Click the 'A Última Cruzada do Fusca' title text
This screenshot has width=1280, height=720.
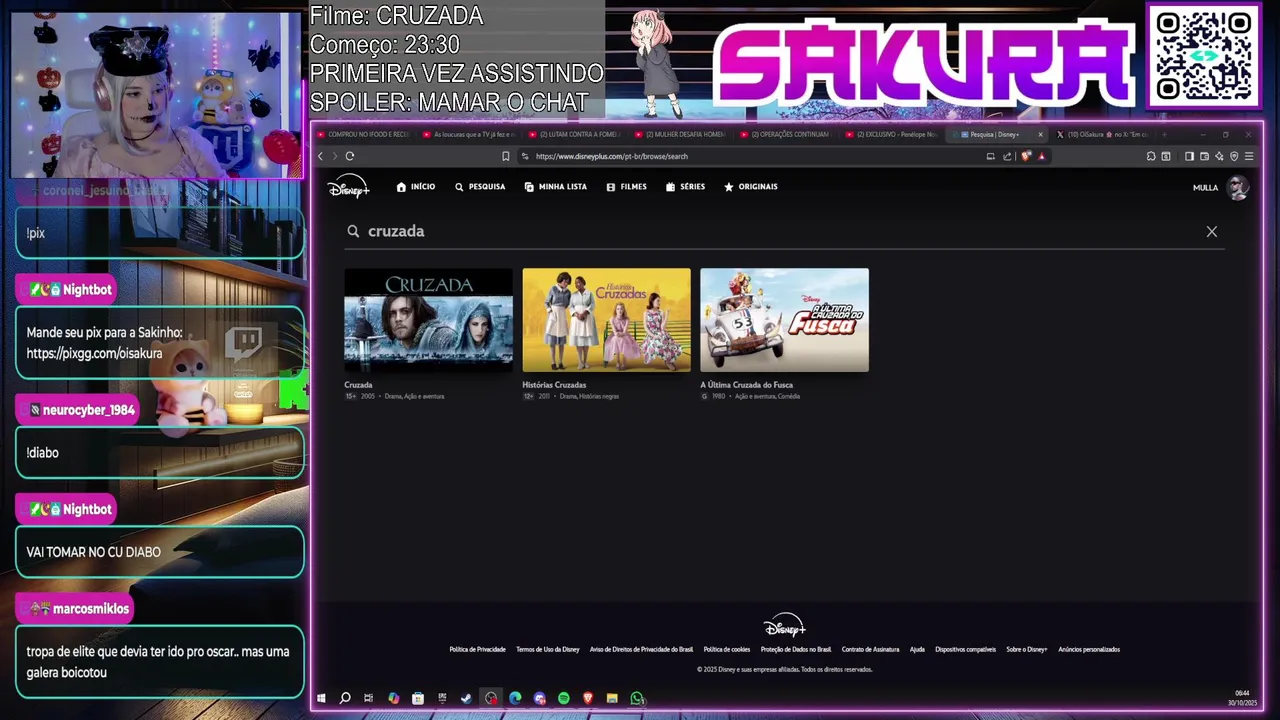tap(746, 385)
